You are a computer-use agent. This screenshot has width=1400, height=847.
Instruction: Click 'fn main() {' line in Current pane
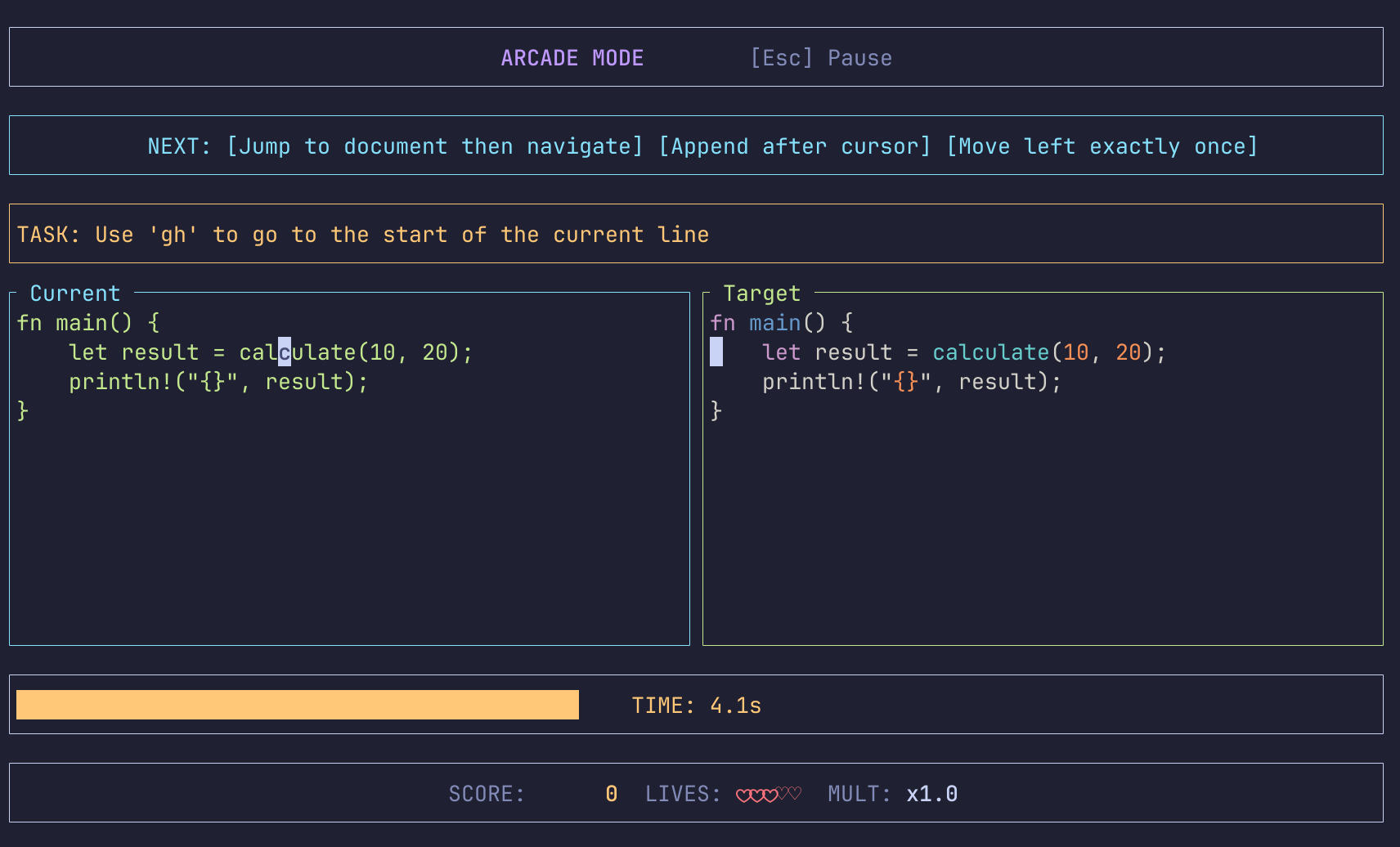(x=88, y=323)
